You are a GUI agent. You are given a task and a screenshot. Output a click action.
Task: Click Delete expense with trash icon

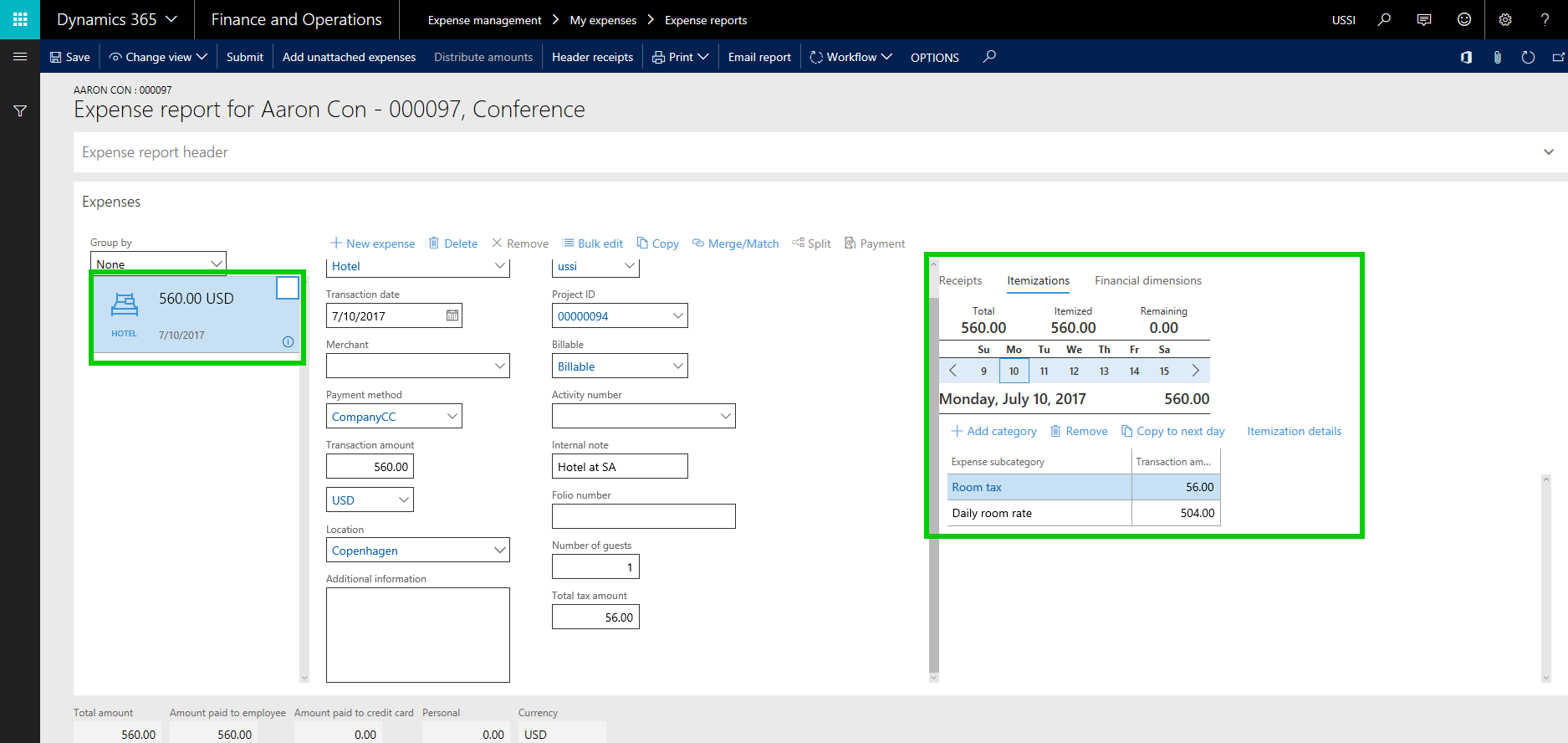(453, 243)
